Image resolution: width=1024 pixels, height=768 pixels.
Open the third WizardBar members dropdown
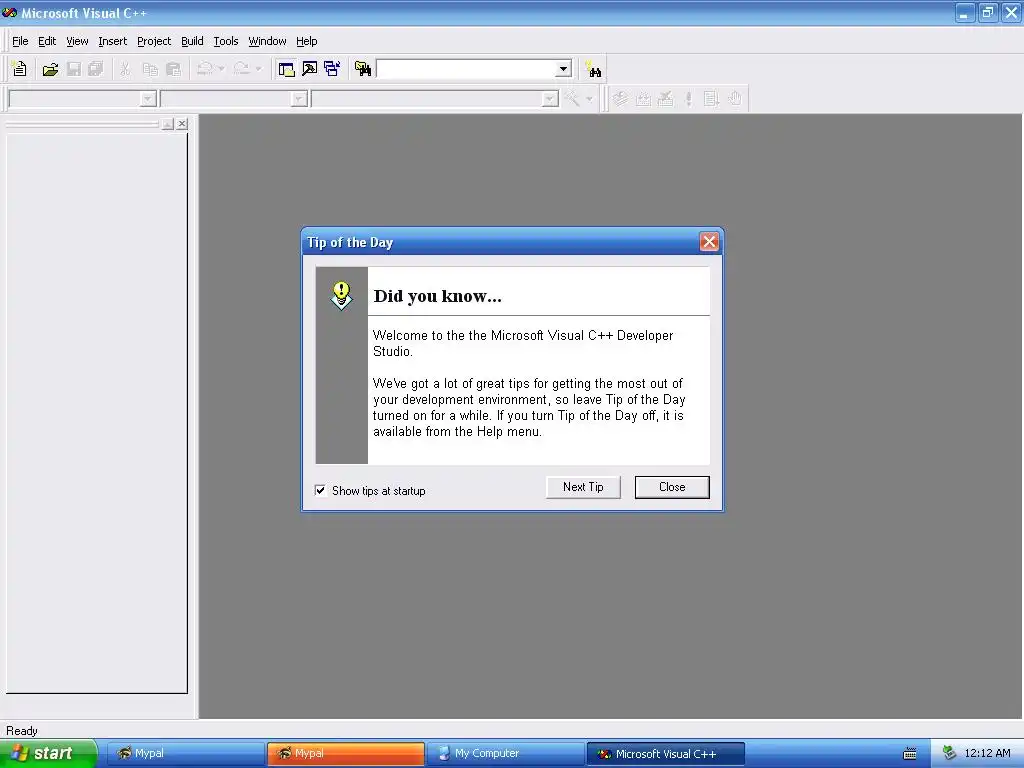(550, 99)
